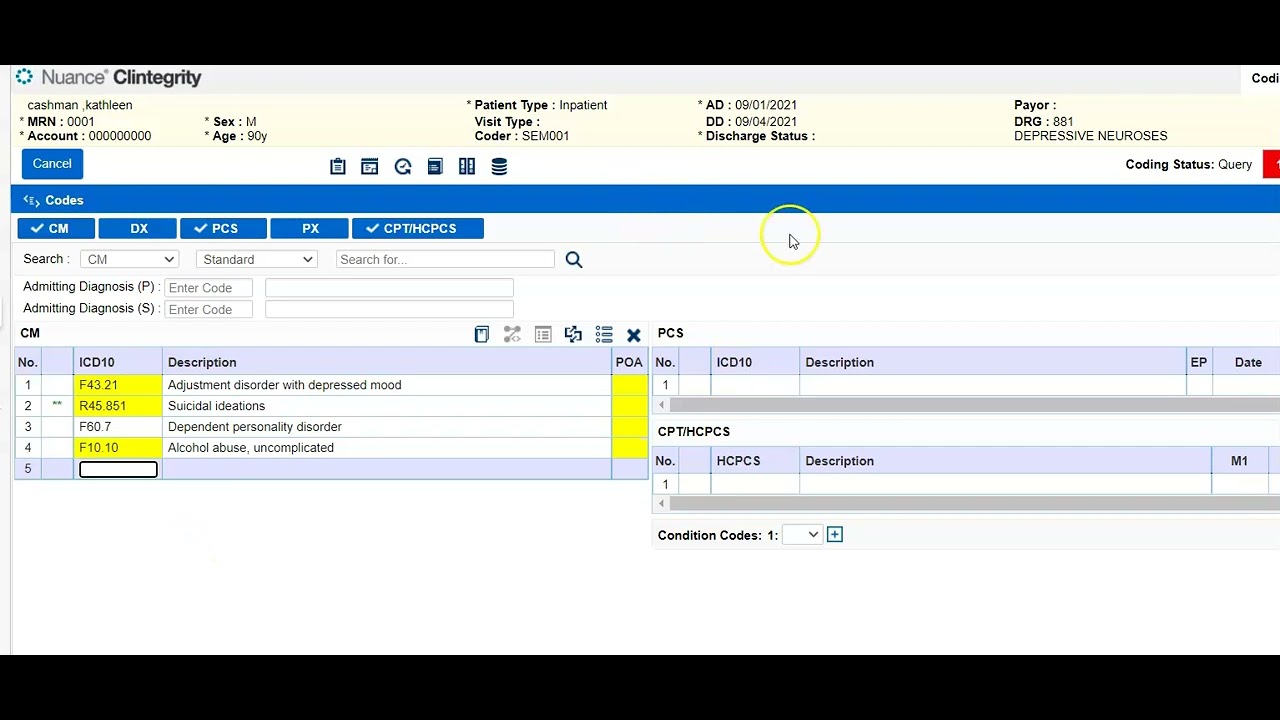Click the HCPCS column header
Screen dimensions: 1280x720
(x=755, y=461)
